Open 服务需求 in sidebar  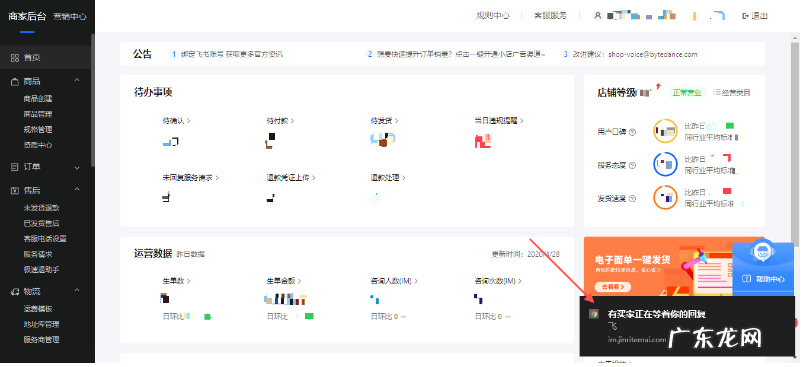pyautogui.click(x=38, y=254)
